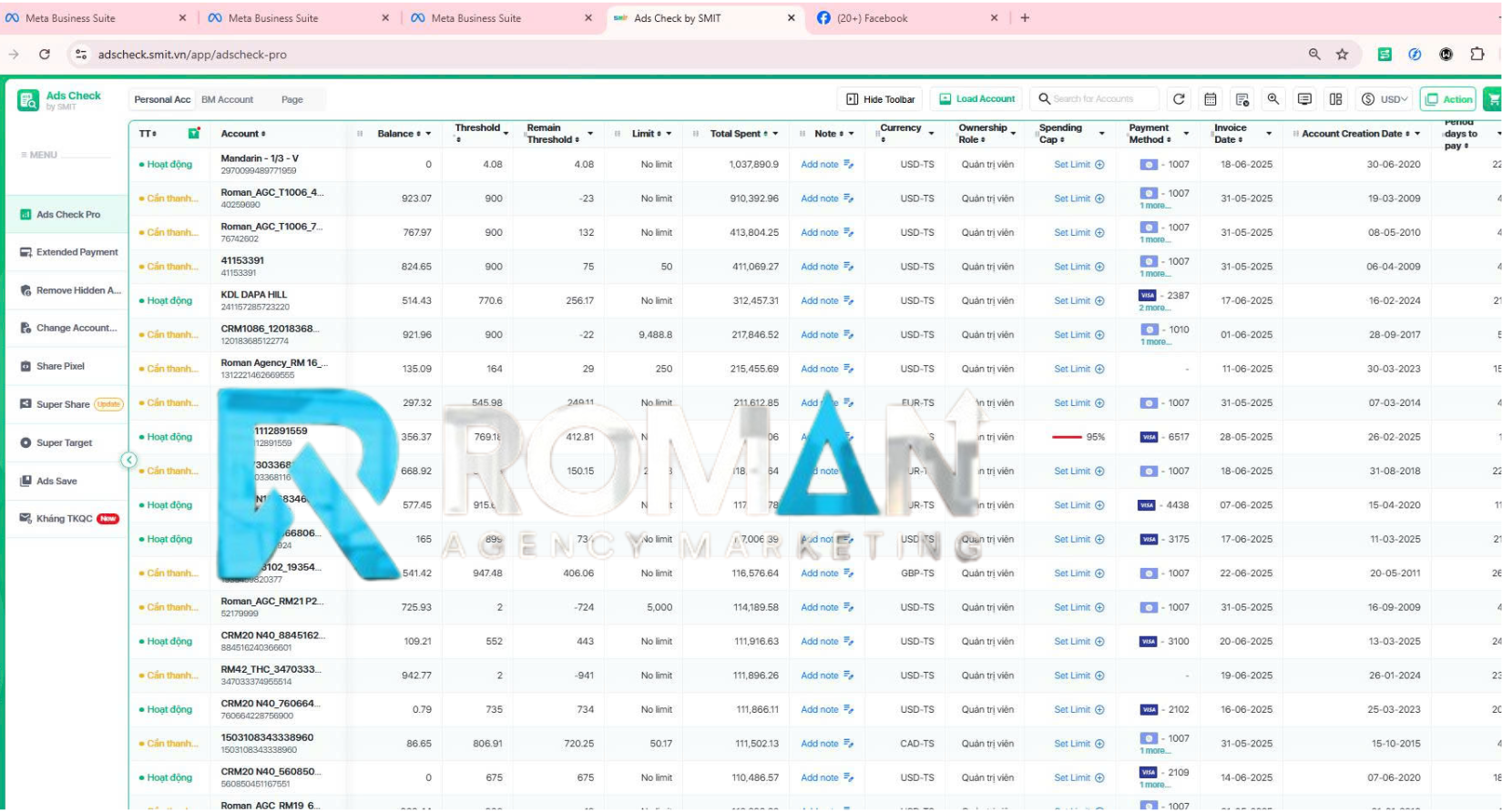
Task: Click the column layout icon in the toolbar
Action: pos(1336,99)
